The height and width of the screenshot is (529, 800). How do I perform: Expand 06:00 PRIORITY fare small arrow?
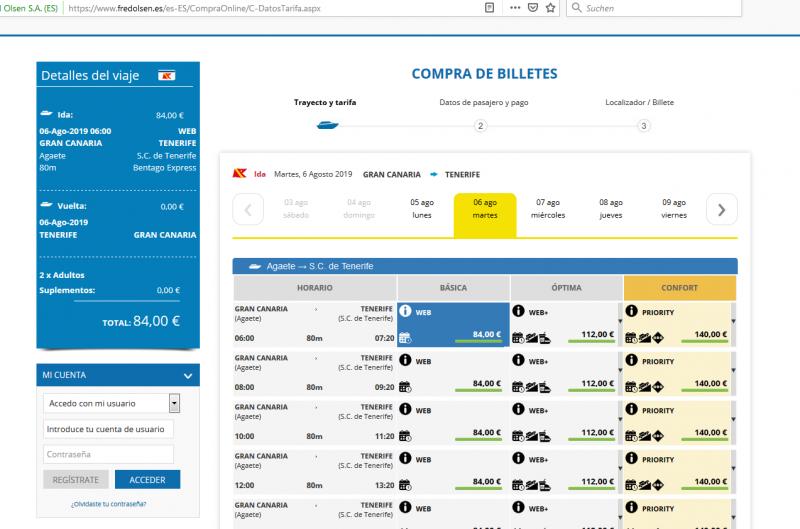pyautogui.click(x=733, y=321)
